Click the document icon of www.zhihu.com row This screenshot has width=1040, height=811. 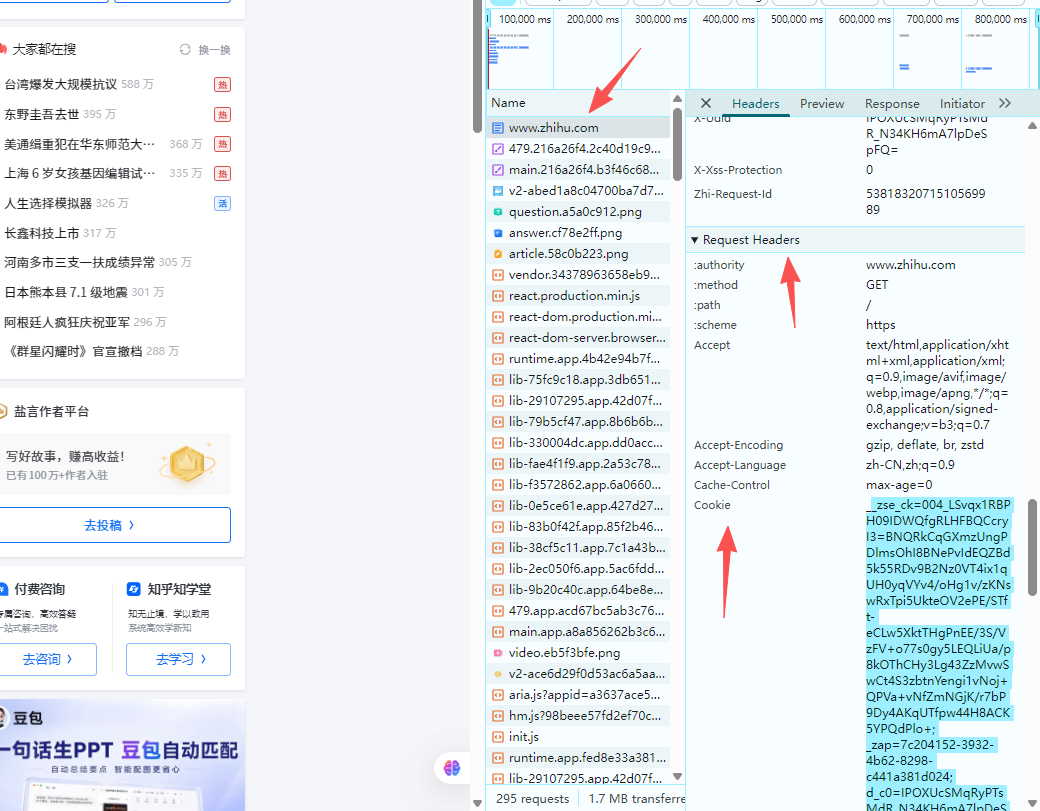click(497, 127)
